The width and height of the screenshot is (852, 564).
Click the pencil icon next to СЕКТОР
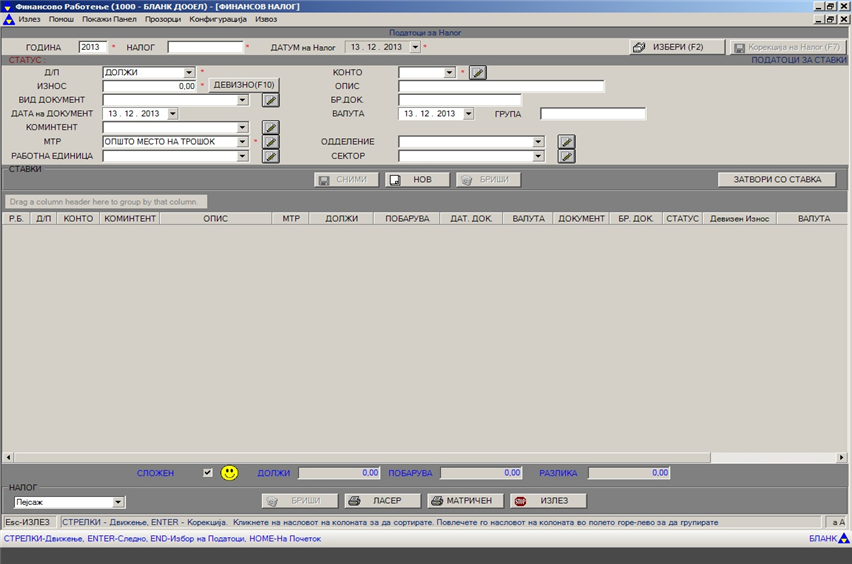point(566,156)
